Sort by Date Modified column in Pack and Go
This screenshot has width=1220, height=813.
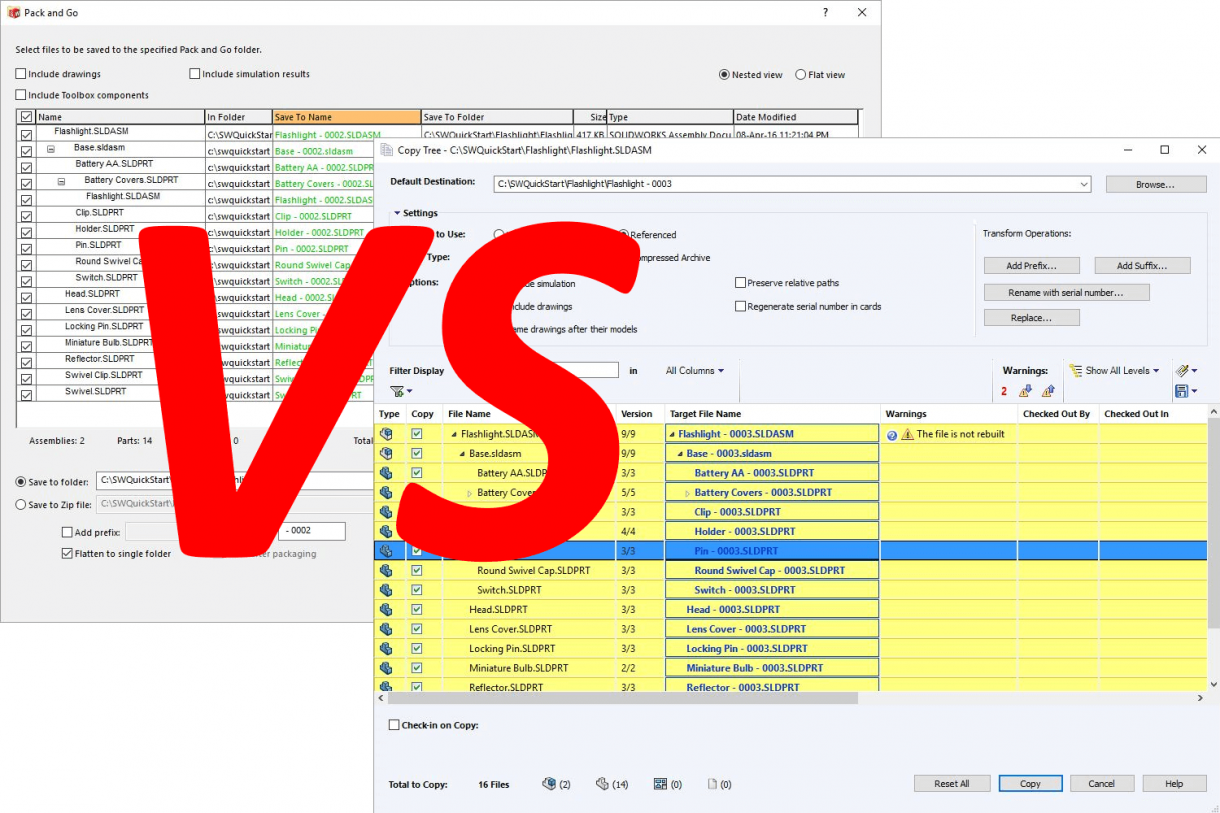point(796,117)
